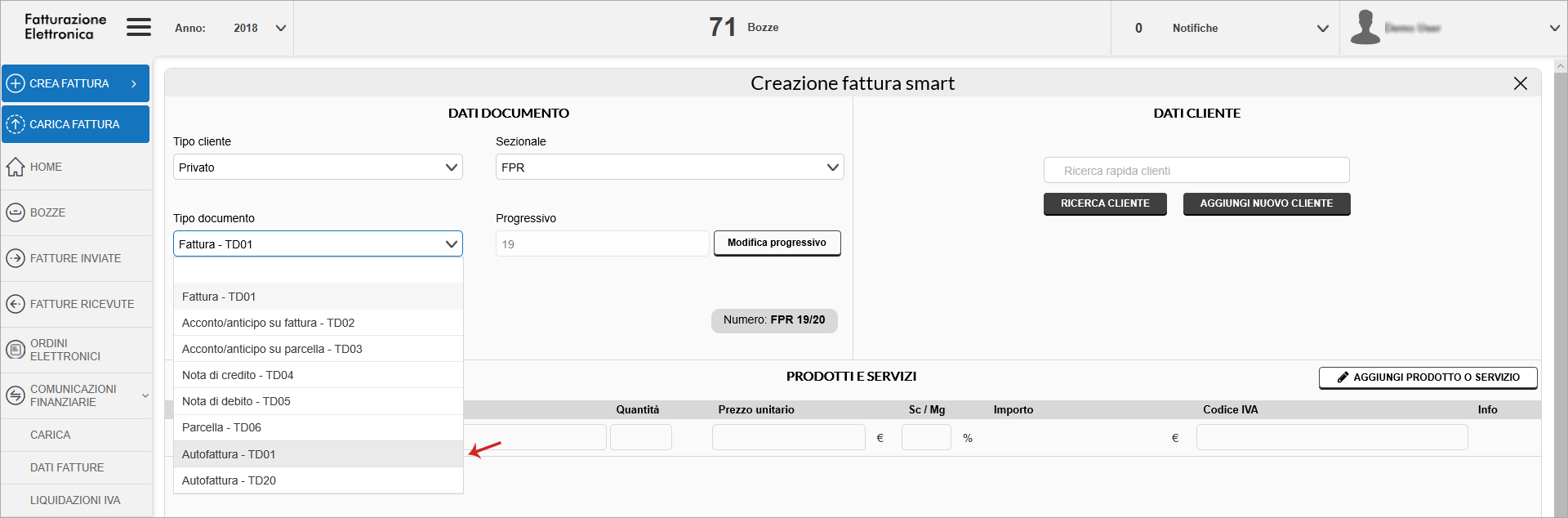Open the hamburger menu icon

(x=139, y=28)
